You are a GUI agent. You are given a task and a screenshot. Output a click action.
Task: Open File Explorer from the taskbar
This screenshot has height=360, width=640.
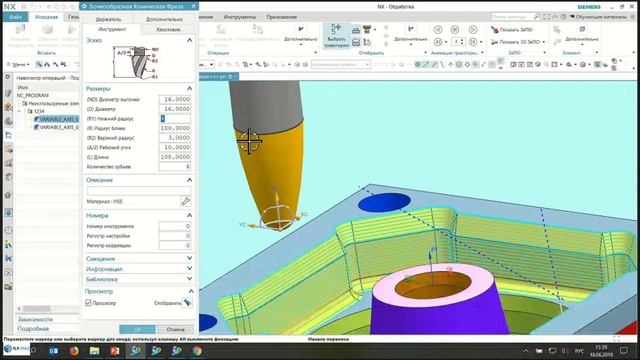(94, 351)
